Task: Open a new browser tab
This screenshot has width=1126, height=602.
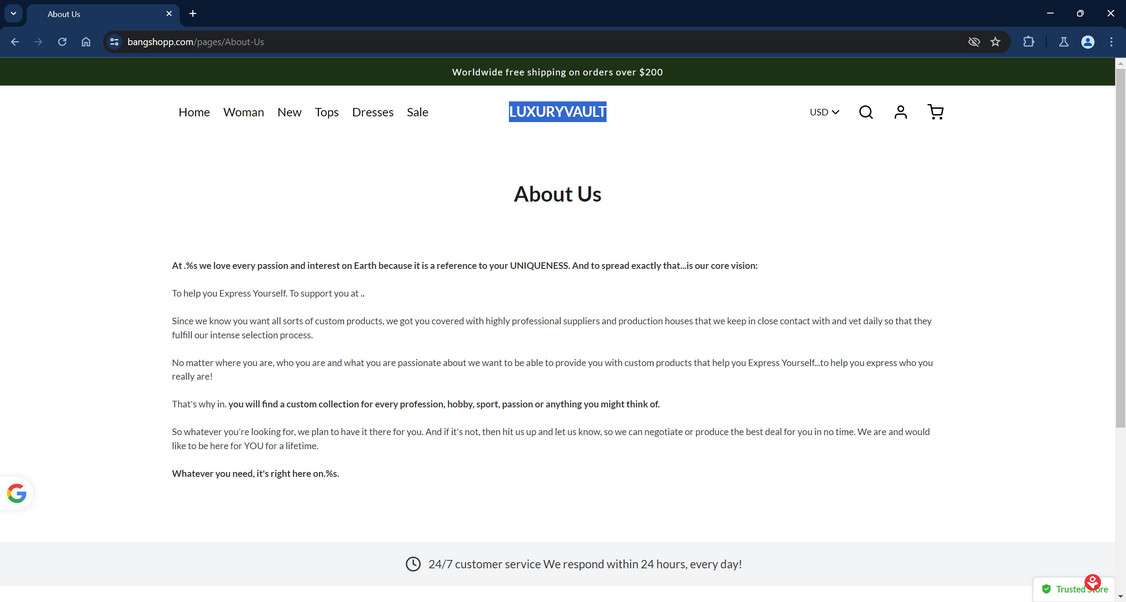Action: click(192, 14)
